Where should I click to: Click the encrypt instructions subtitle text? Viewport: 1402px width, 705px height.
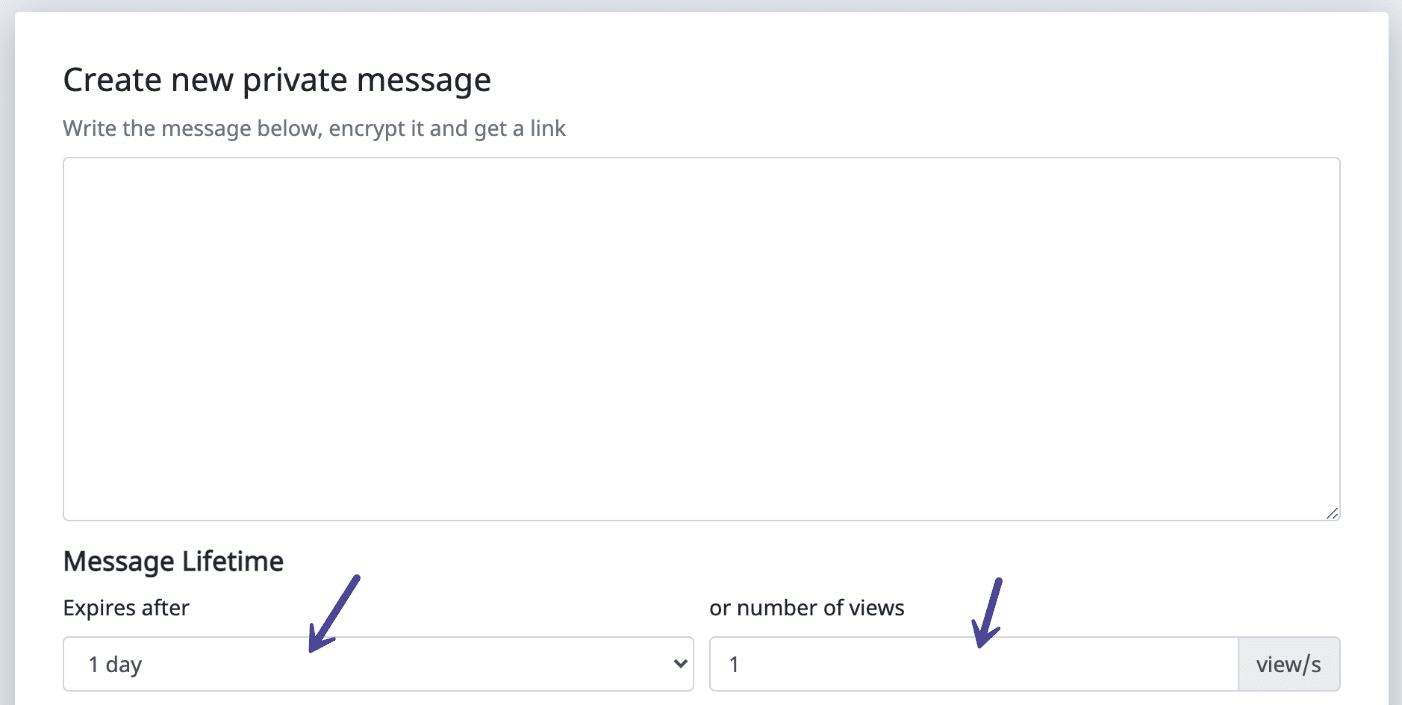click(x=314, y=128)
